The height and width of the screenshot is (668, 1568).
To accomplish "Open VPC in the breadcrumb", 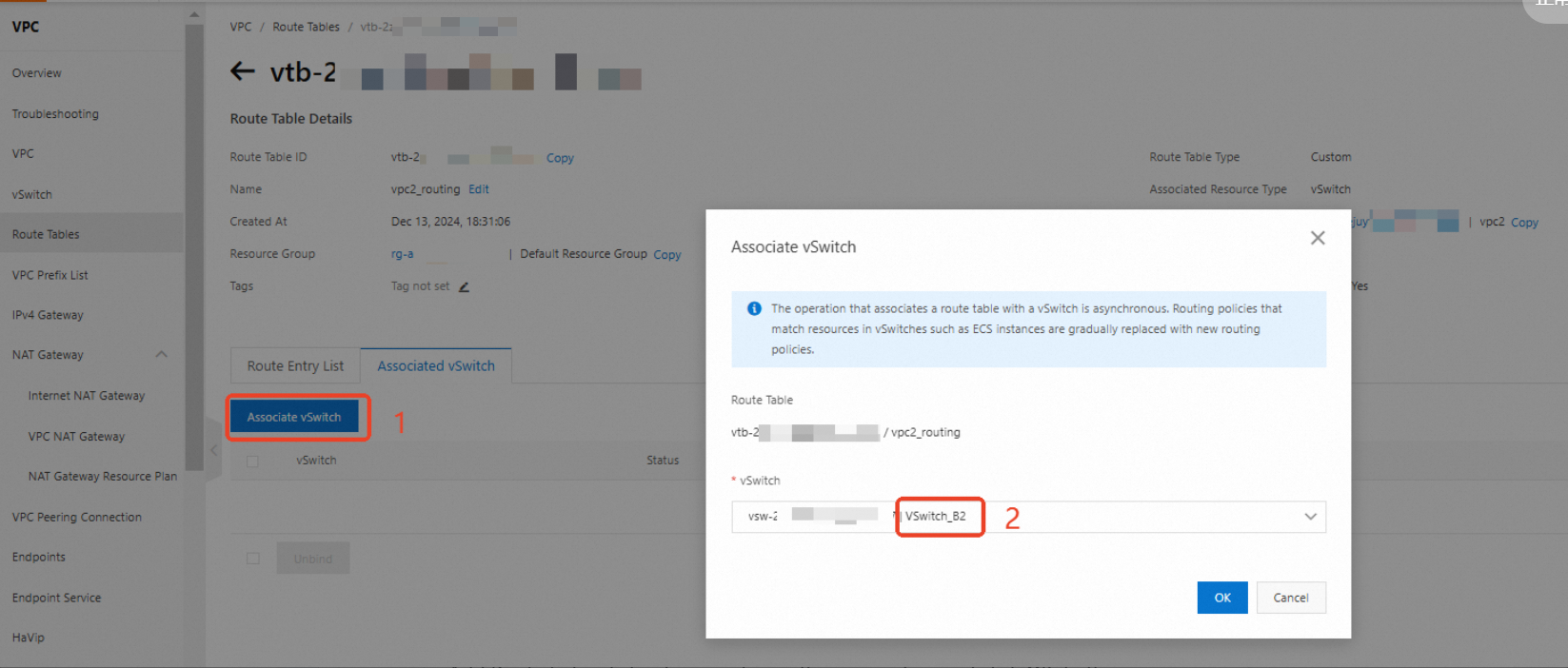I will 241,27.
